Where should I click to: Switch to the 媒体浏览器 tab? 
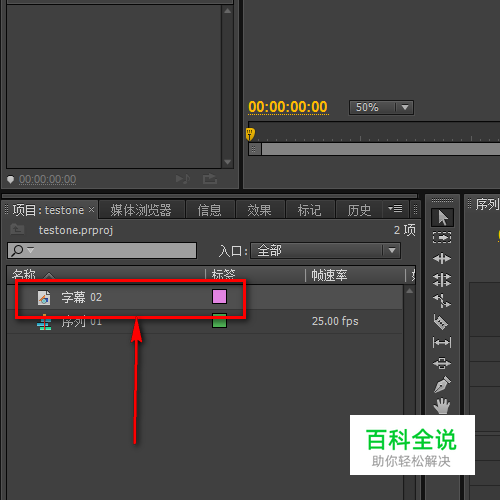click(x=141, y=210)
